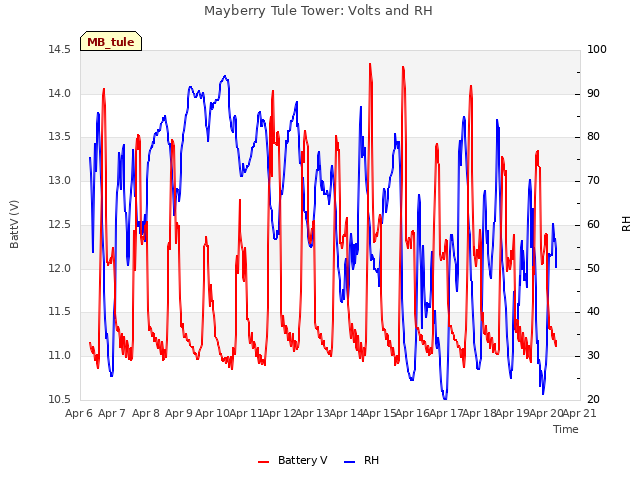Screen dimensions: 640x480
Task: Toggle the RH legend entry
Action: (362, 460)
